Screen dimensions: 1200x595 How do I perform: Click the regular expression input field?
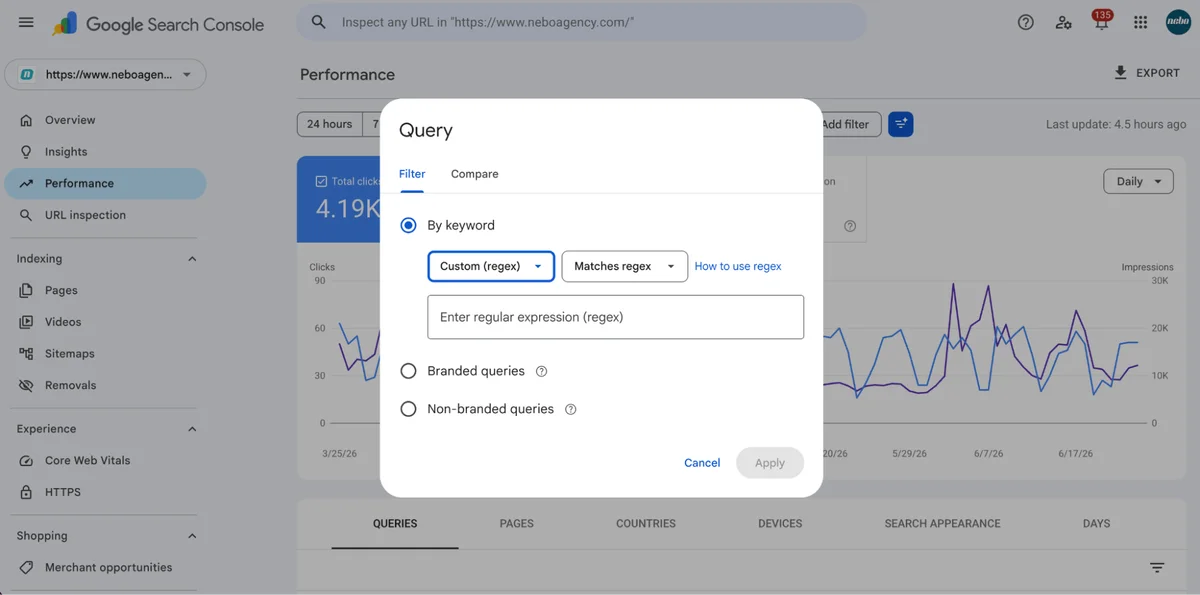616,317
